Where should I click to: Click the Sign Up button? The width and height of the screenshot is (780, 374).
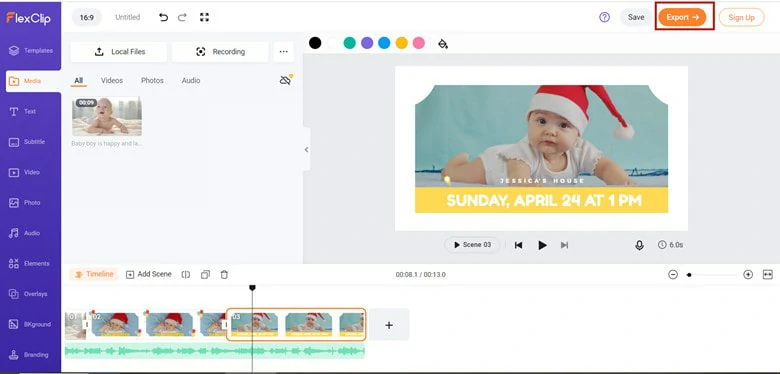pos(741,17)
